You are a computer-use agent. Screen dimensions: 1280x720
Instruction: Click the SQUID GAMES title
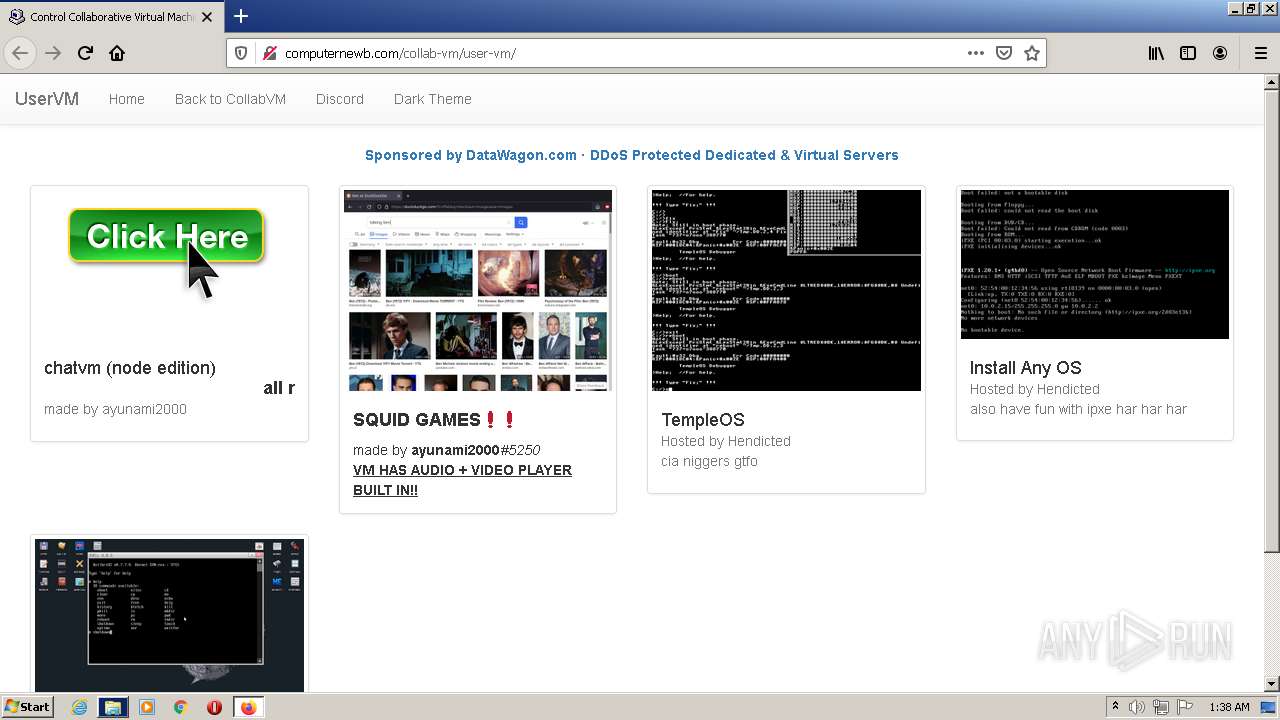click(x=435, y=420)
